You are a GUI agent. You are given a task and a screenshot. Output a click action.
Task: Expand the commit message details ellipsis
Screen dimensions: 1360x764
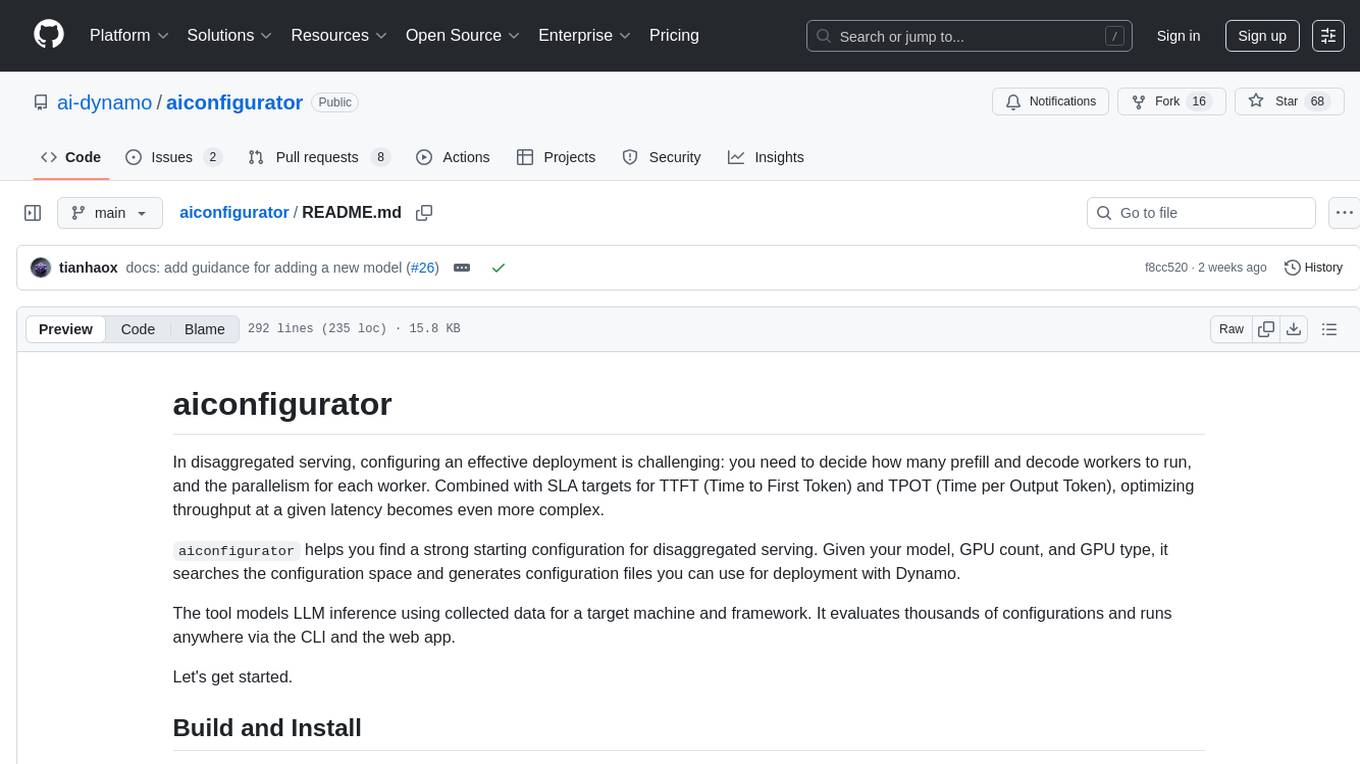pyautogui.click(x=462, y=268)
